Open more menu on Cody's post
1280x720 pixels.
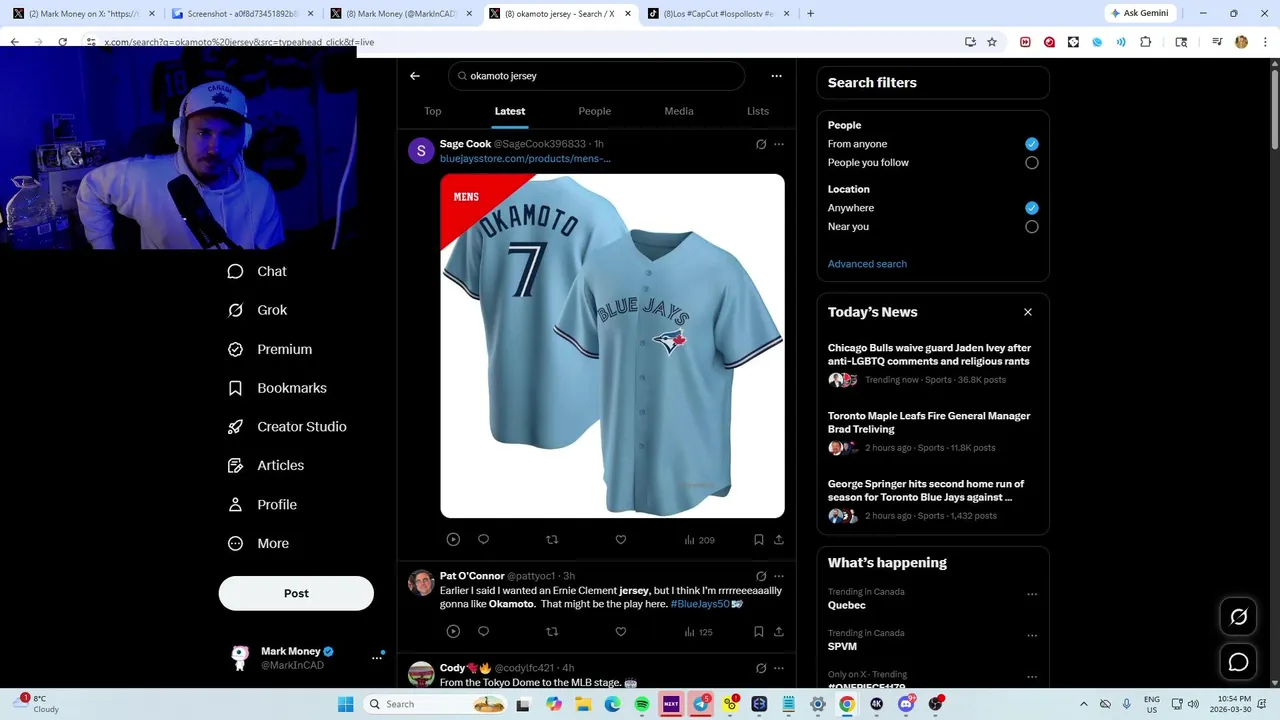(779, 668)
